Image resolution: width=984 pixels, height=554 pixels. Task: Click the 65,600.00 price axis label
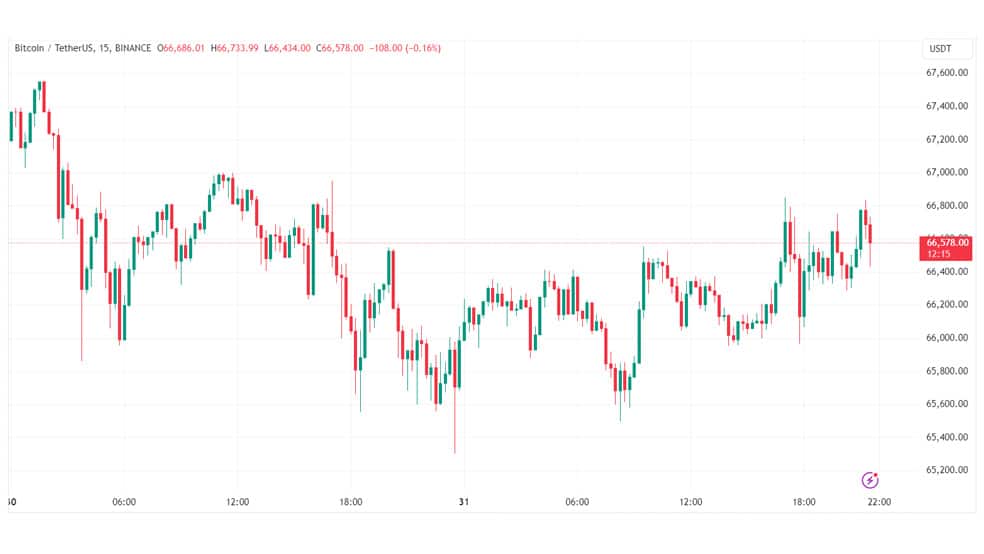[946, 403]
